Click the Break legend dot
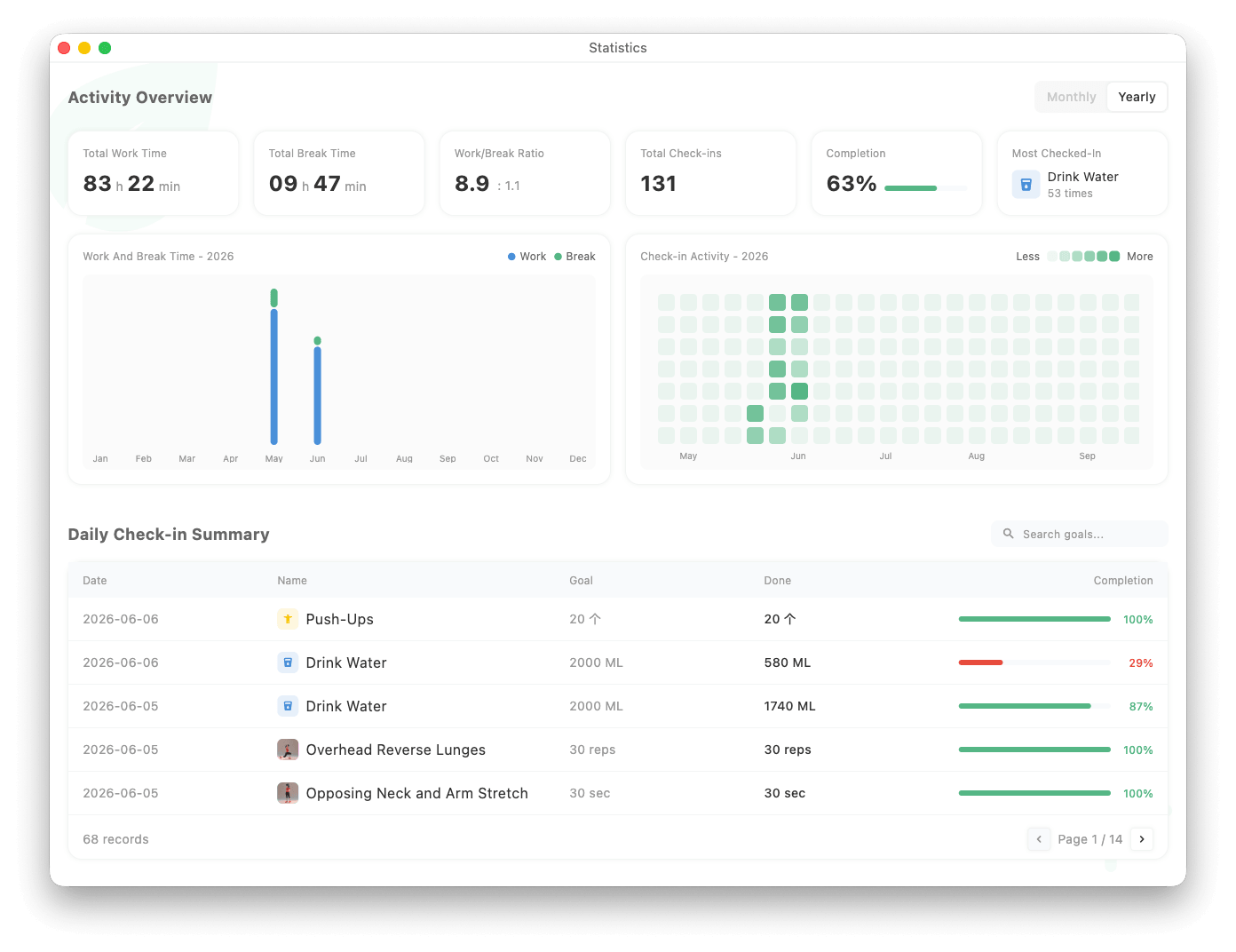1236x952 pixels. (x=558, y=257)
